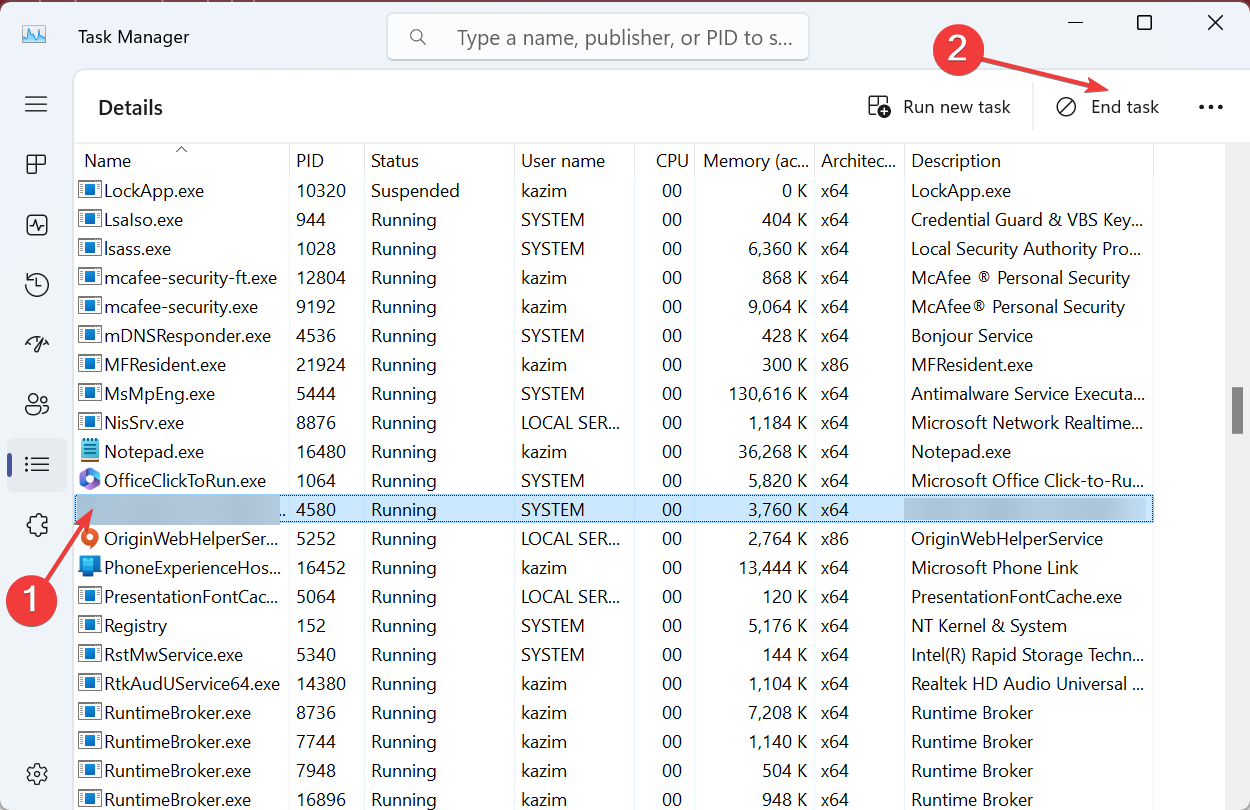Select the MFResident.exe process name
The height and width of the screenshot is (810, 1250).
click(165, 365)
